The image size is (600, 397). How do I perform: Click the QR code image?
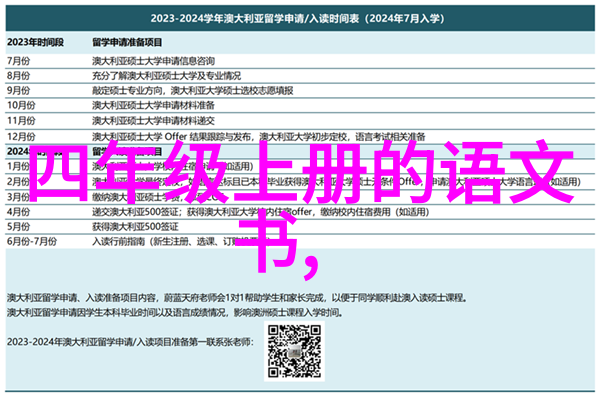click(x=294, y=351)
